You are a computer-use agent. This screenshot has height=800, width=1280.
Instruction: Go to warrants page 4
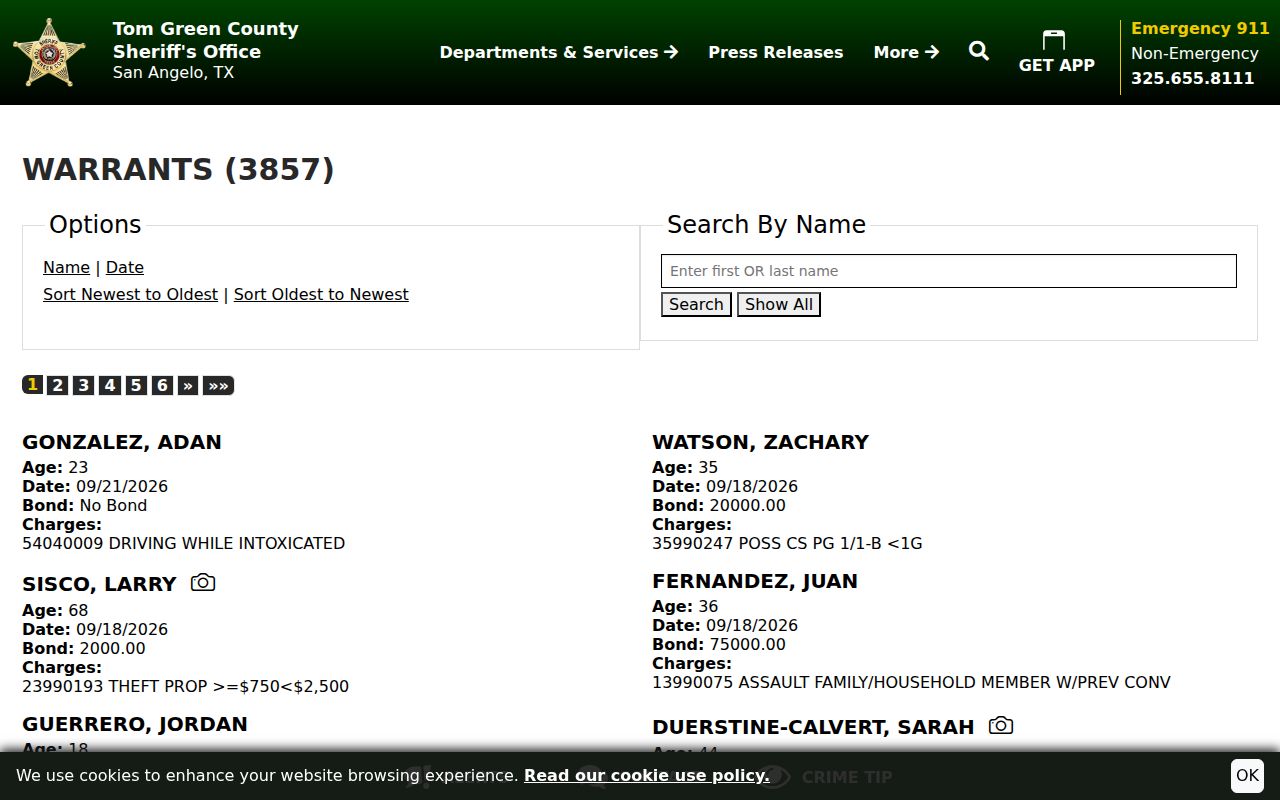click(110, 385)
